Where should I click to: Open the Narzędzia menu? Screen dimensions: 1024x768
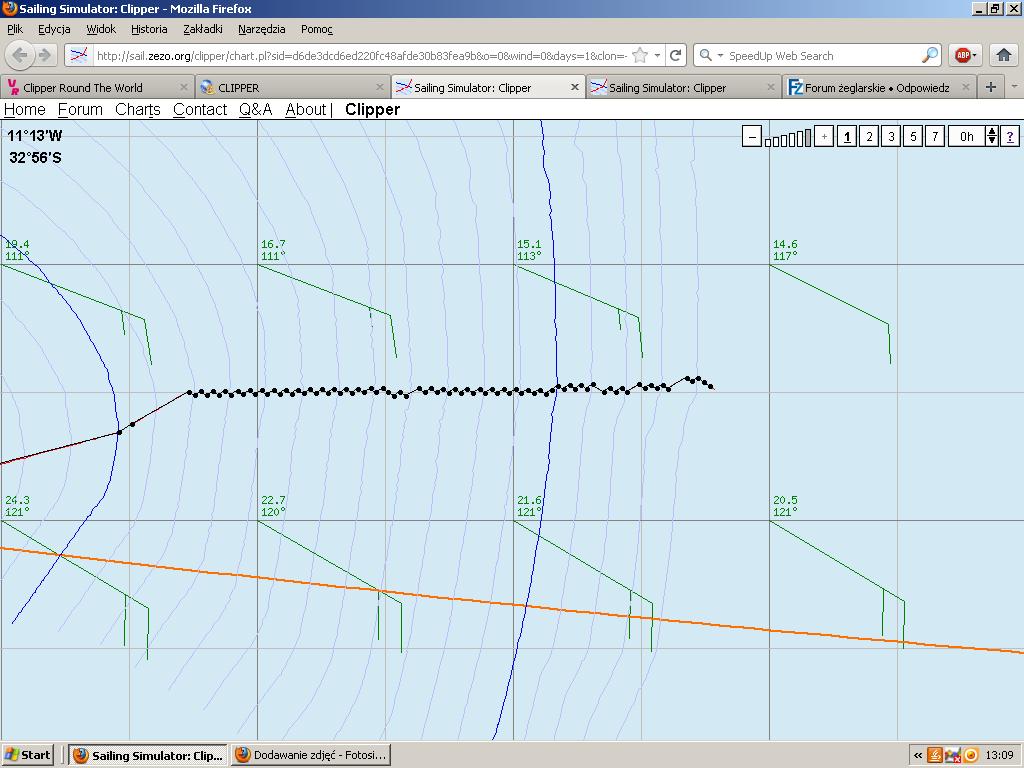pos(261,29)
